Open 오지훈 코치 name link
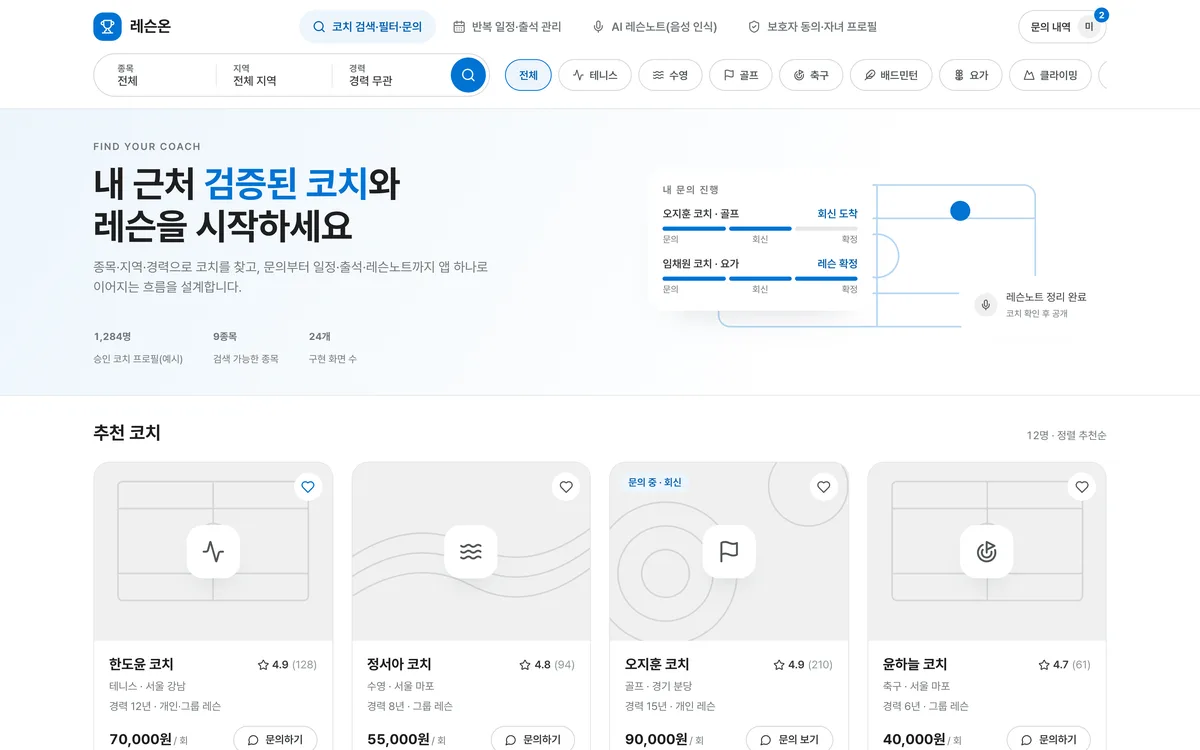This screenshot has width=1200, height=750. pos(657,665)
